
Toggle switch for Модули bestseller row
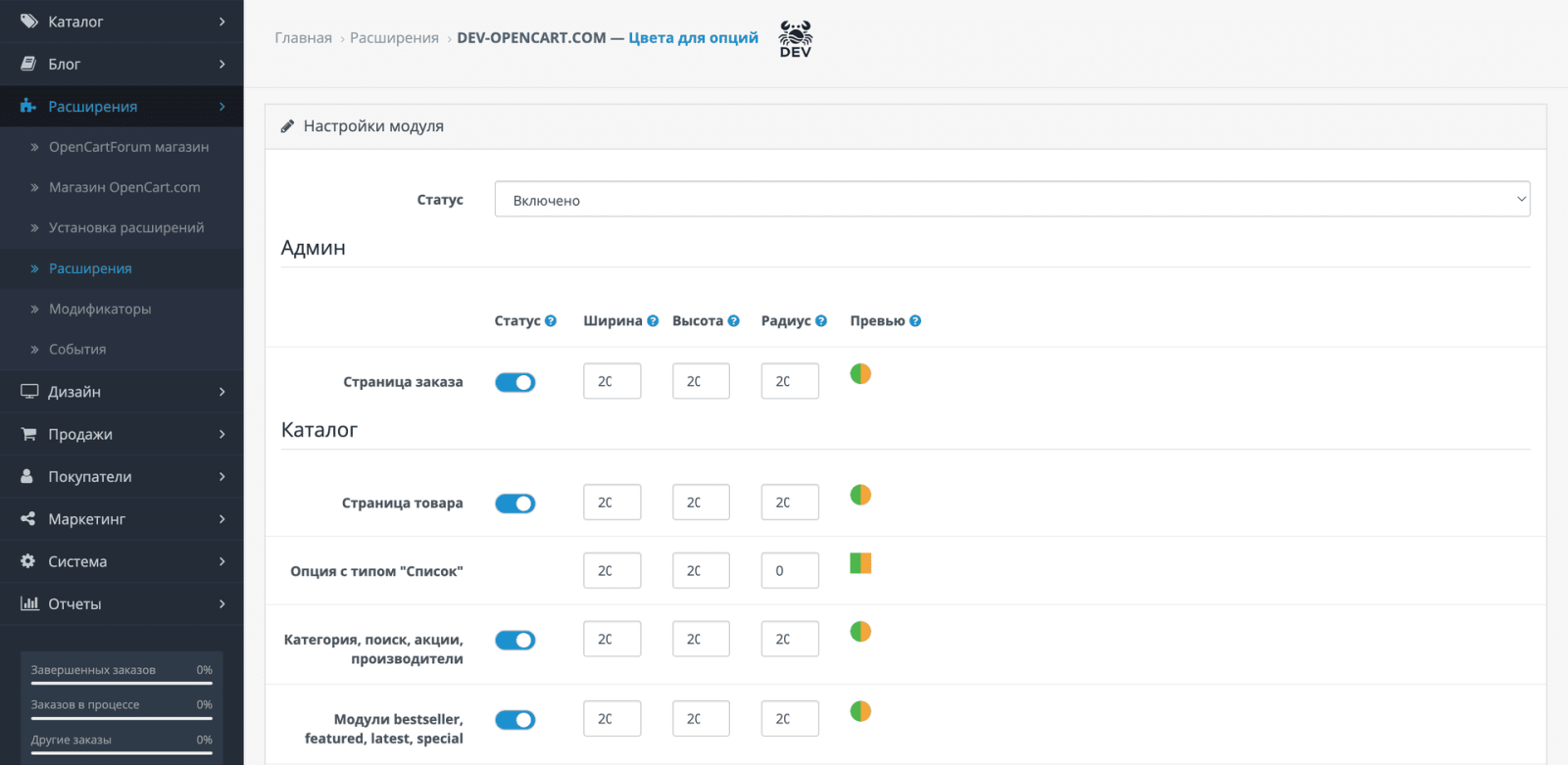514,720
